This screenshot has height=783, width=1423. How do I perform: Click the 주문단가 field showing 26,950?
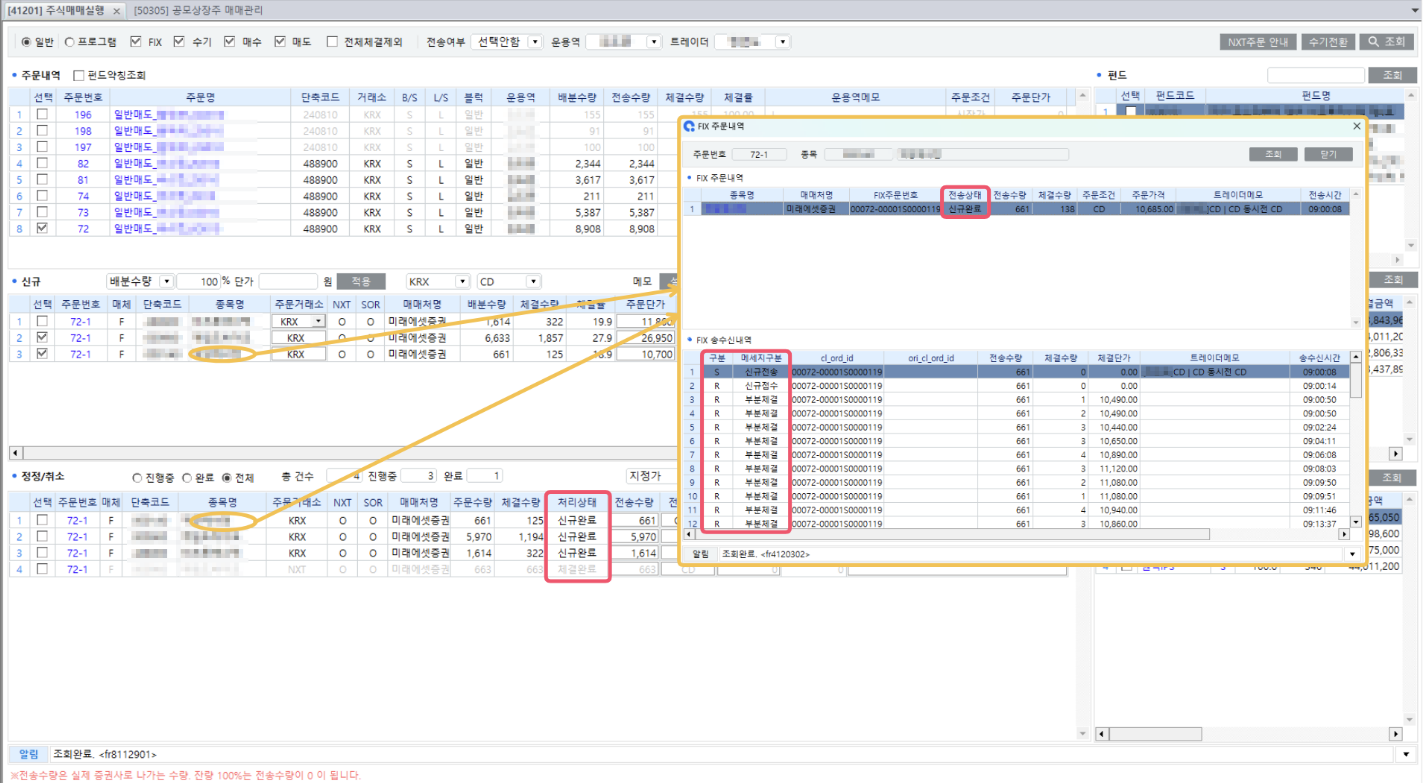point(646,338)
